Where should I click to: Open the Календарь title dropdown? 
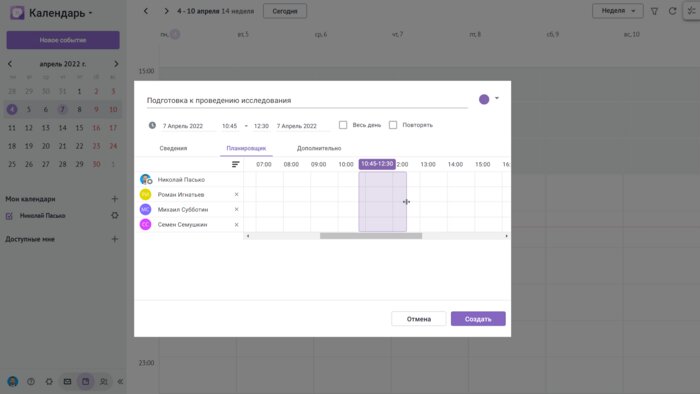click(61, 13)
